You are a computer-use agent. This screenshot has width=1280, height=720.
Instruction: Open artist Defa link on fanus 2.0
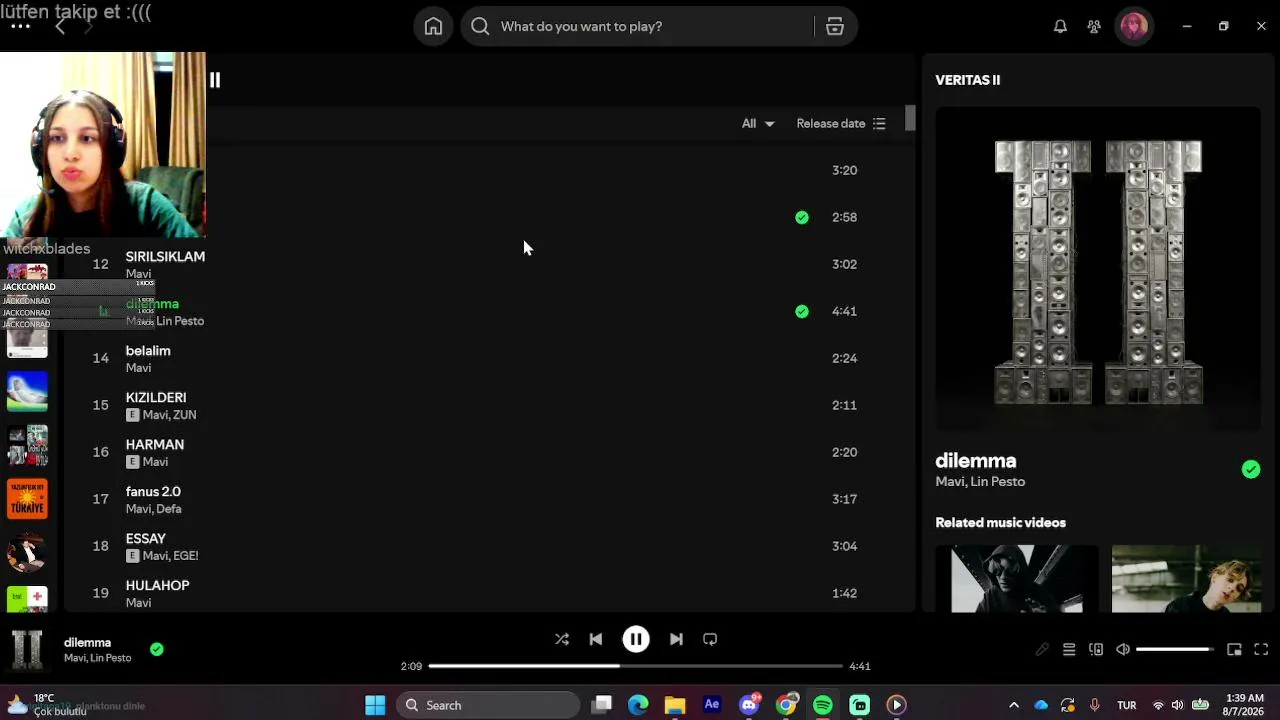pos(168,509)
